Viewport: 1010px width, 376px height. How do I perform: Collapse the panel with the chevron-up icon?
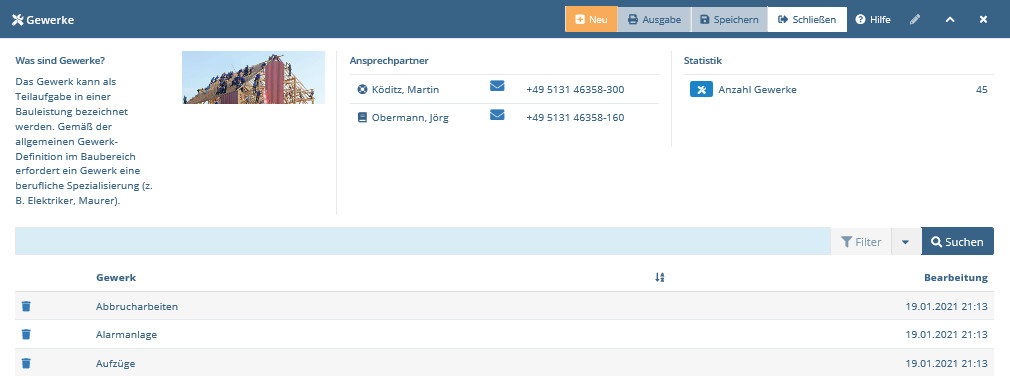point(949,19)
